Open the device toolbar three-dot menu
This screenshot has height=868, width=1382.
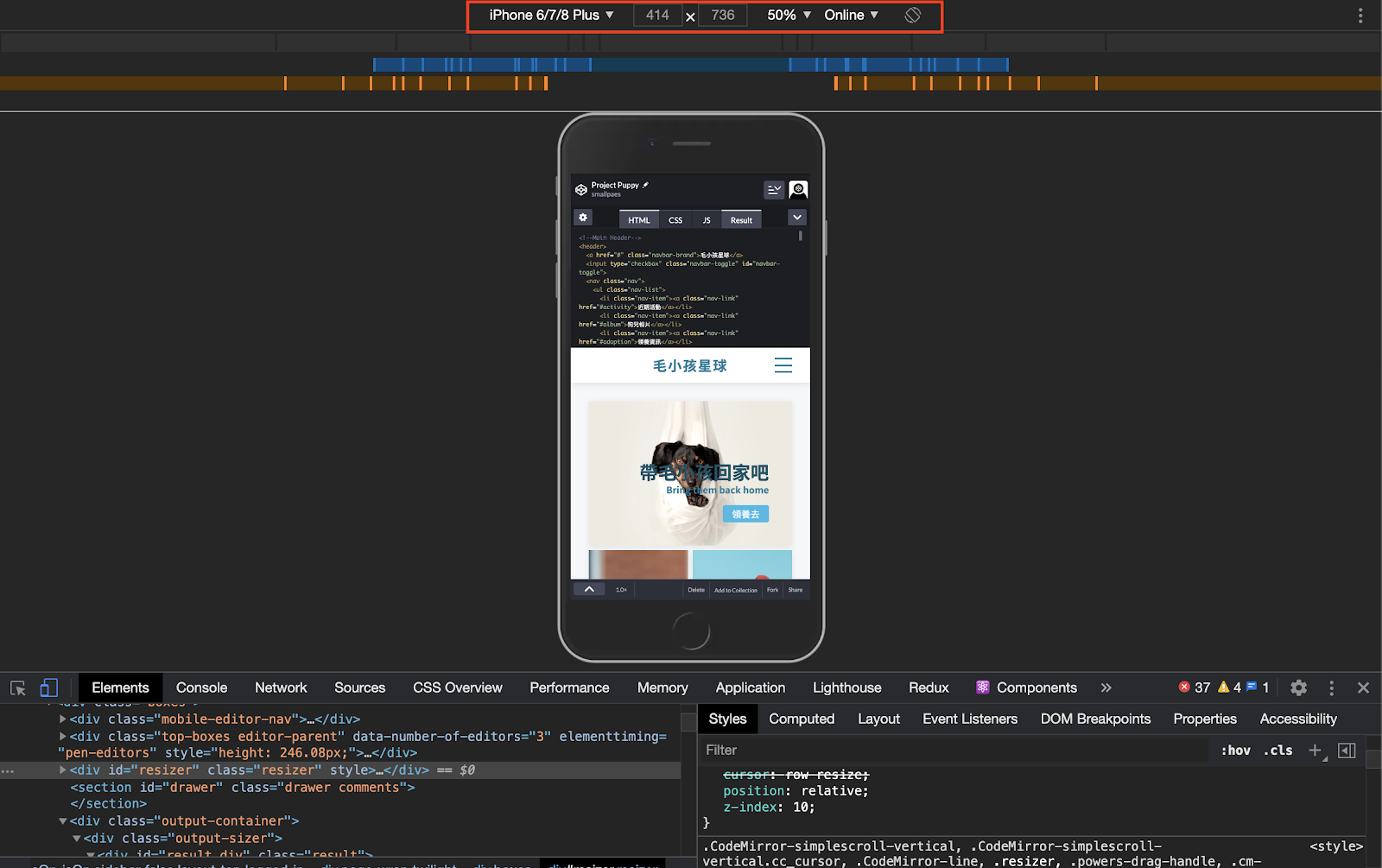[1360, 15]
